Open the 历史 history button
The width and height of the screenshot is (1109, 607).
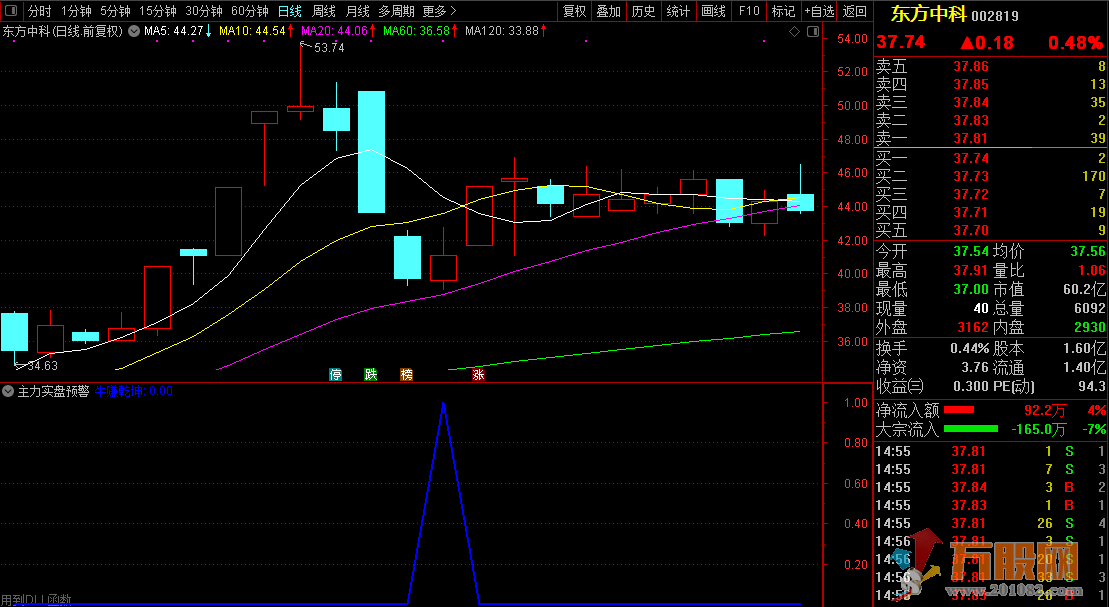pyautogui.click(x=643, y=11)
